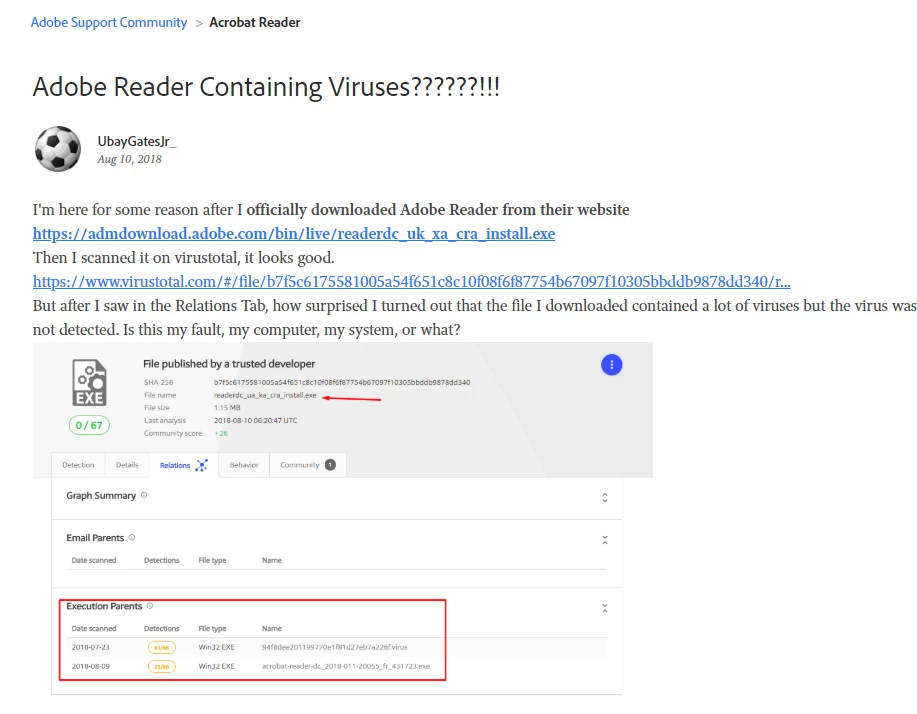Screen dimensions: 917x714
Task: Open the 94f8dee...virus file entry
Action: 335,647
